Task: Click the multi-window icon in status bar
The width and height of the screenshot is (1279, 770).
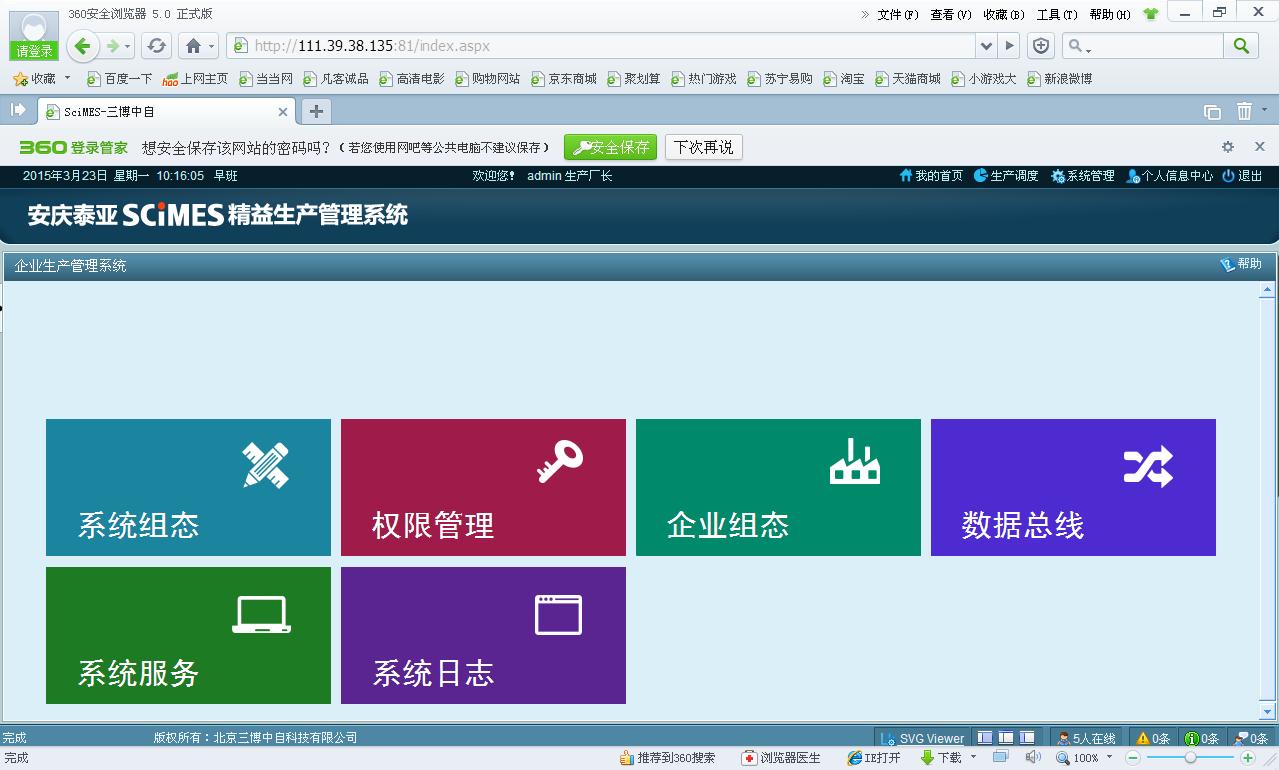Action: pos(1000,758)
